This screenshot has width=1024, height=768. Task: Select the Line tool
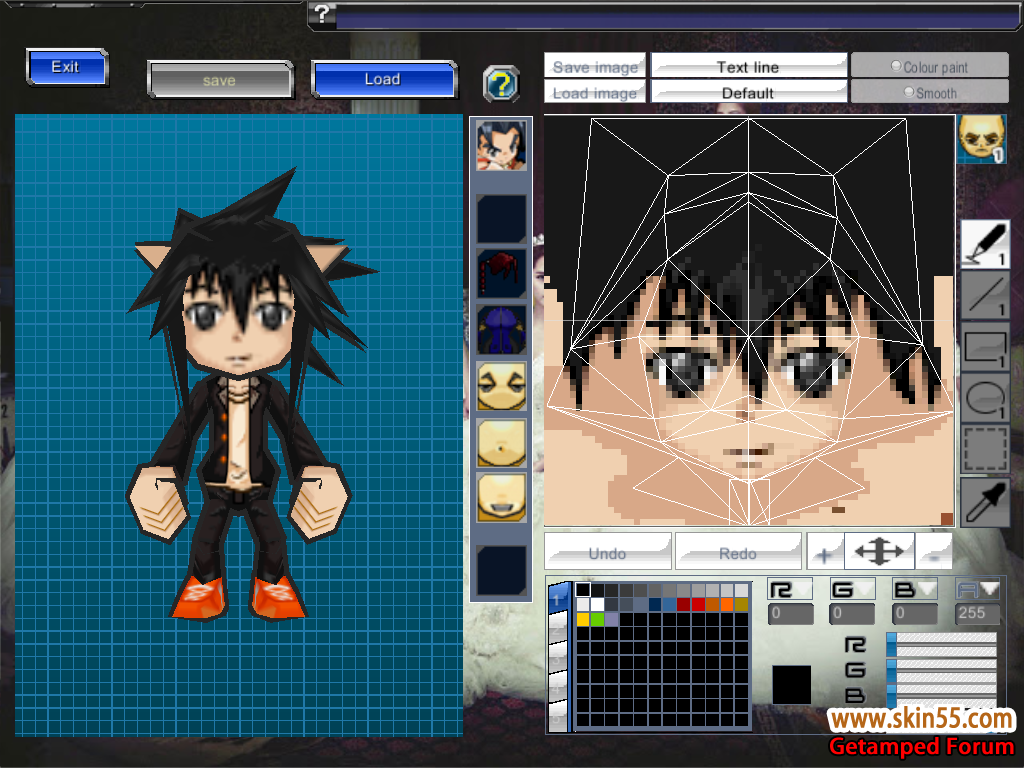[x=985, y=295]
